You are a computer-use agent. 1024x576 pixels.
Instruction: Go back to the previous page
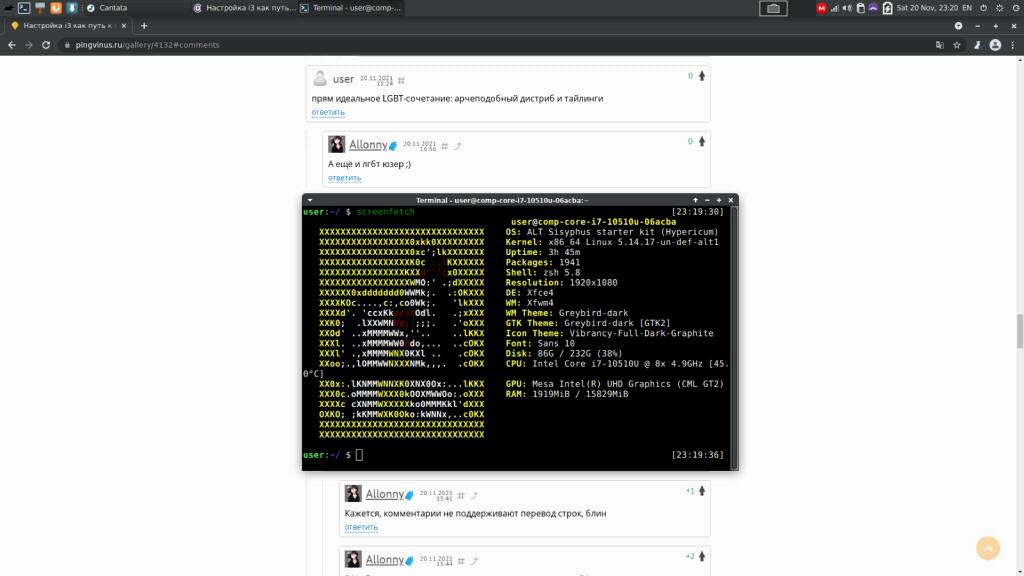[13, 45]
